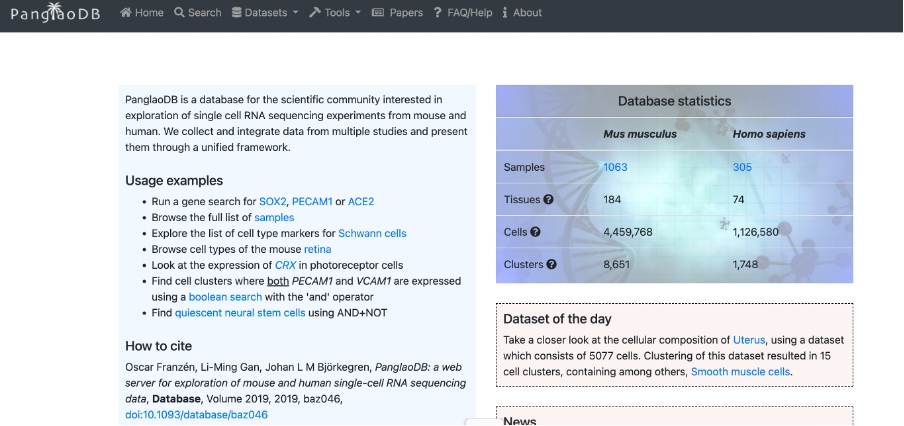
Task: Click the Tools hammer icon
Action: click(315, 12)
